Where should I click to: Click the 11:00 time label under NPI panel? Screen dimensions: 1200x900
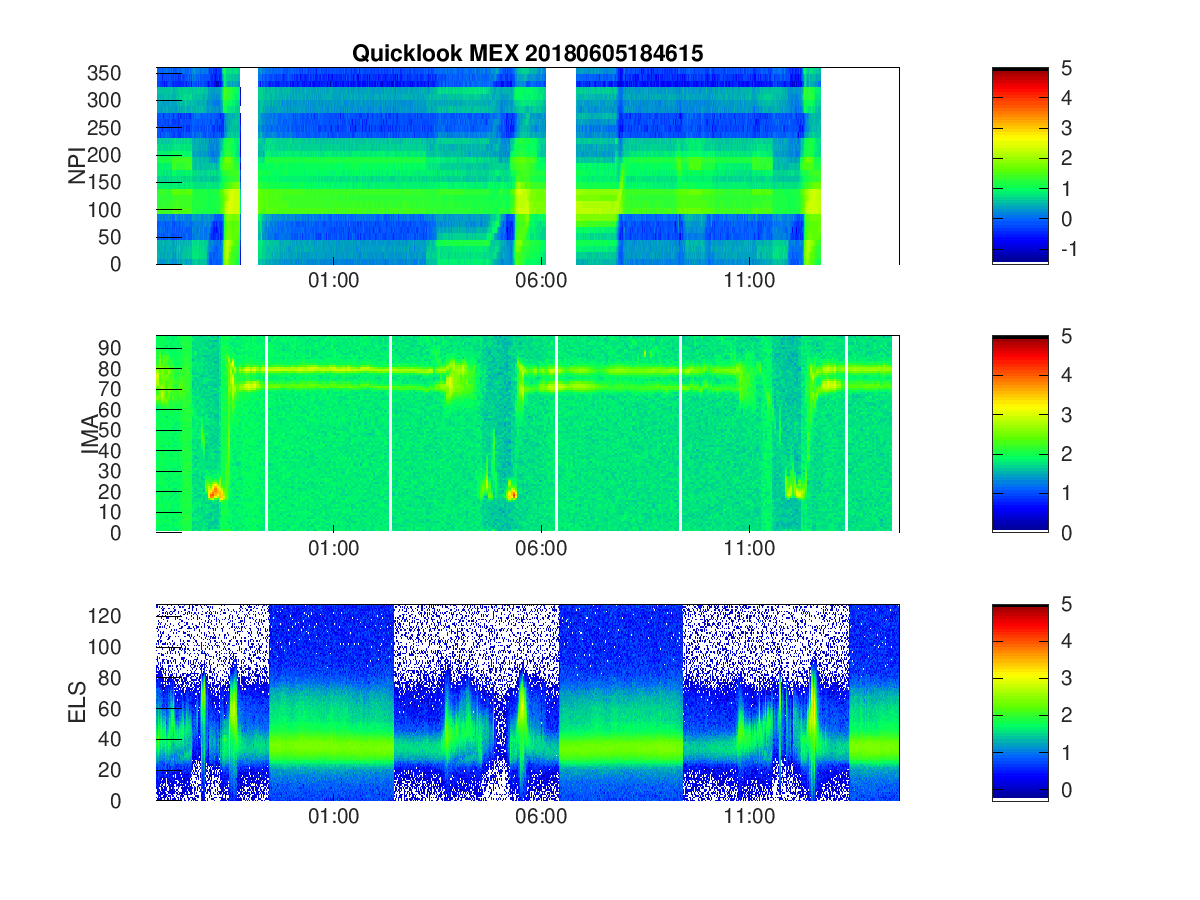click(x=749, y=281)
